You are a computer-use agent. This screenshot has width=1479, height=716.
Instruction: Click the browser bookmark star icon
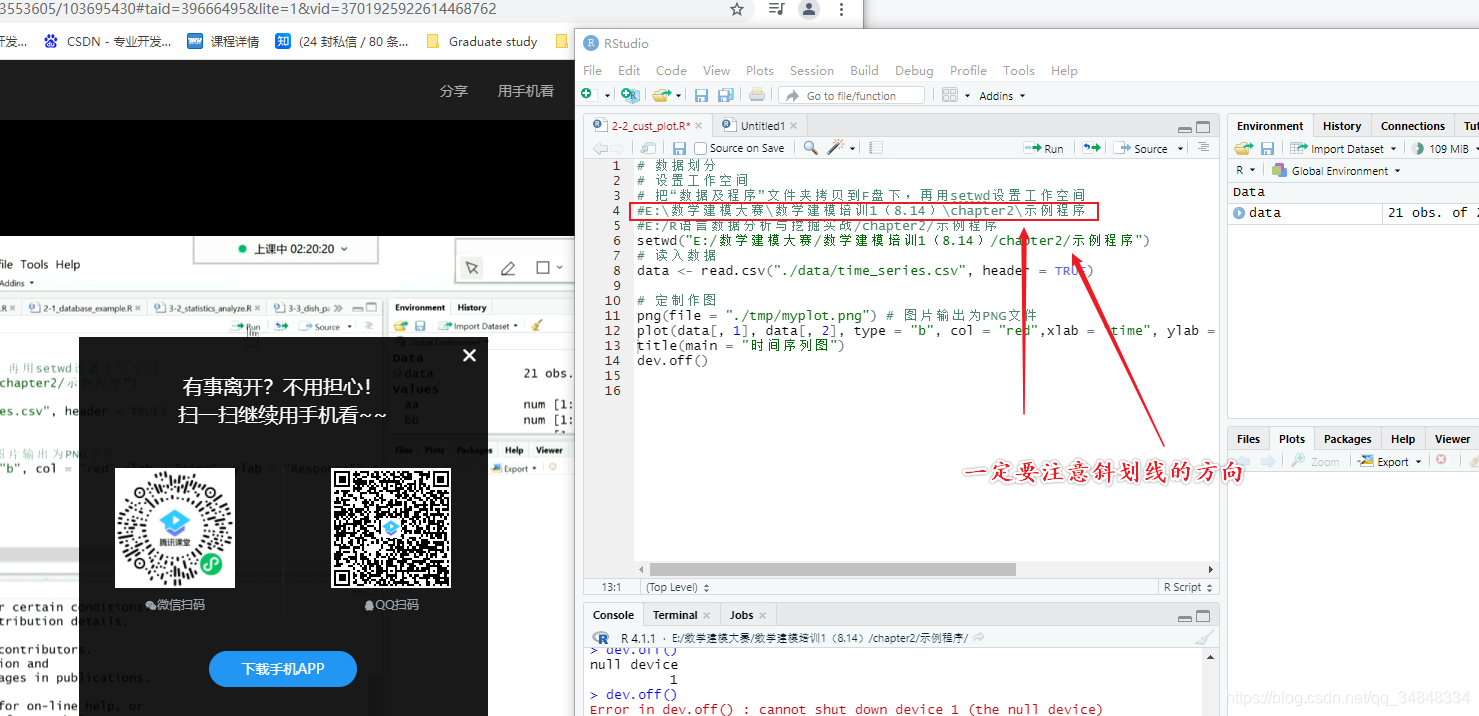[737, 9]
